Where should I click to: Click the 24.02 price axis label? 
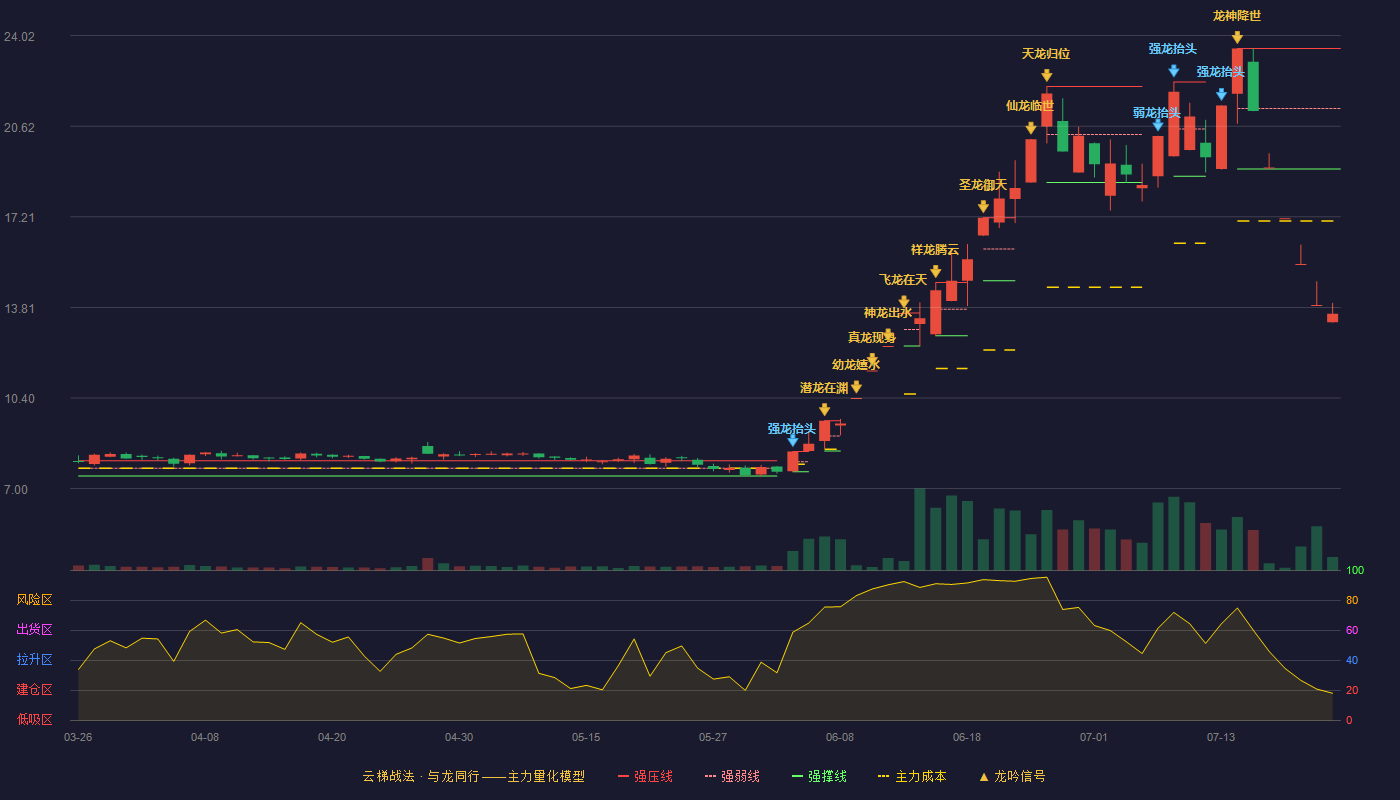coord(19,37)
